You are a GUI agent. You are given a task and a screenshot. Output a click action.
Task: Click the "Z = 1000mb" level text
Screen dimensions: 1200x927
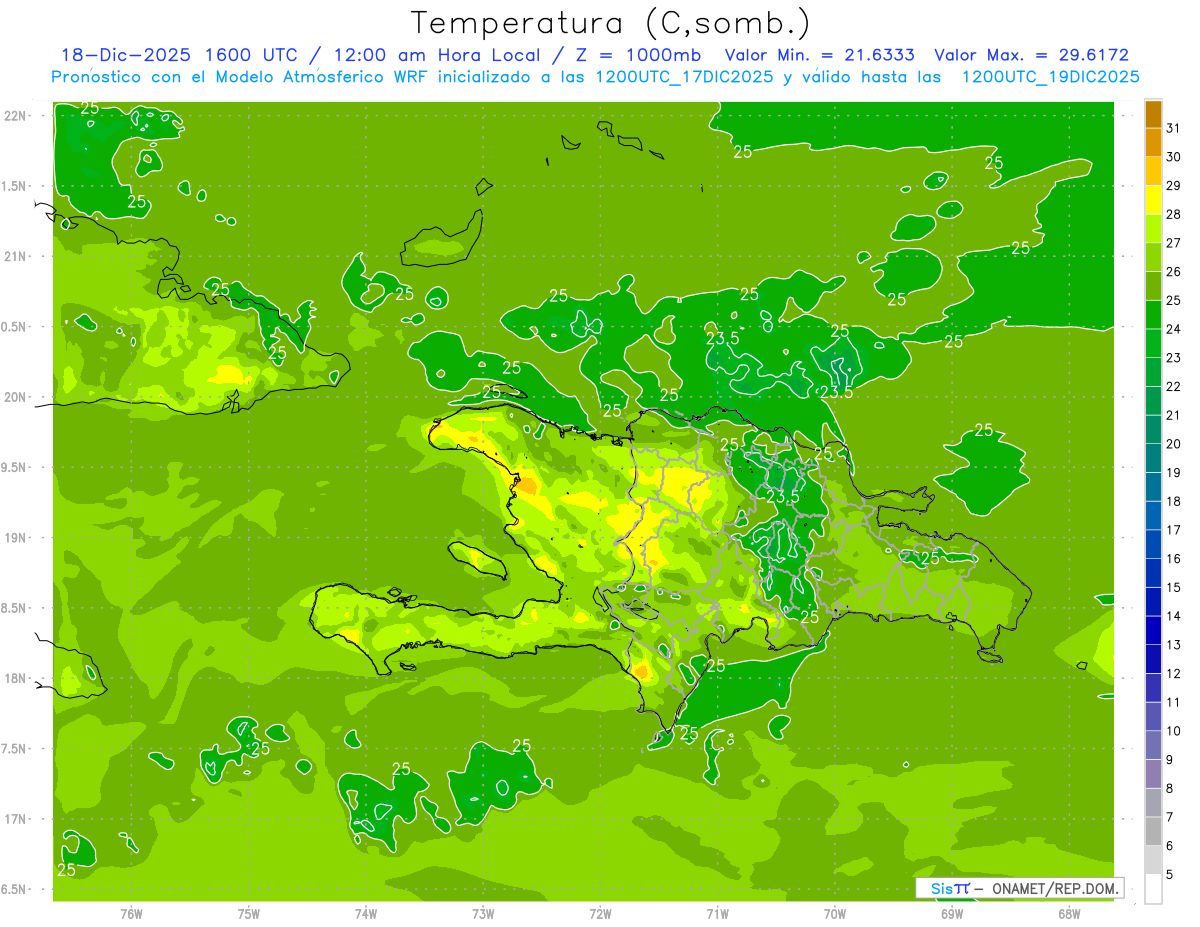639,55
